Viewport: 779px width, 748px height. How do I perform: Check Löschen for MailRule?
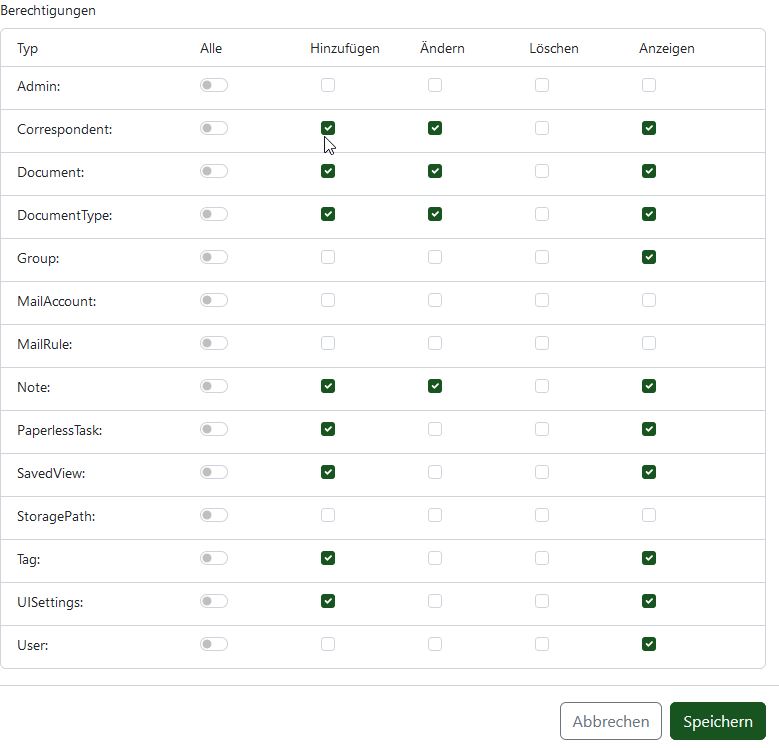(x=542, y=343)
